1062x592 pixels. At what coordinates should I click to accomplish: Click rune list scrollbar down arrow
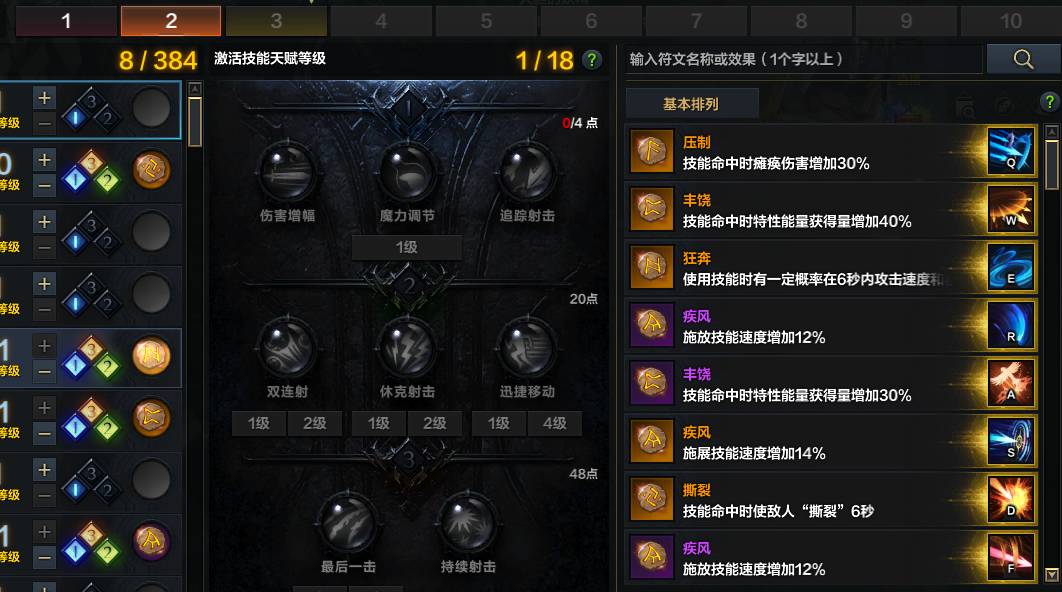pos(1052,574)
